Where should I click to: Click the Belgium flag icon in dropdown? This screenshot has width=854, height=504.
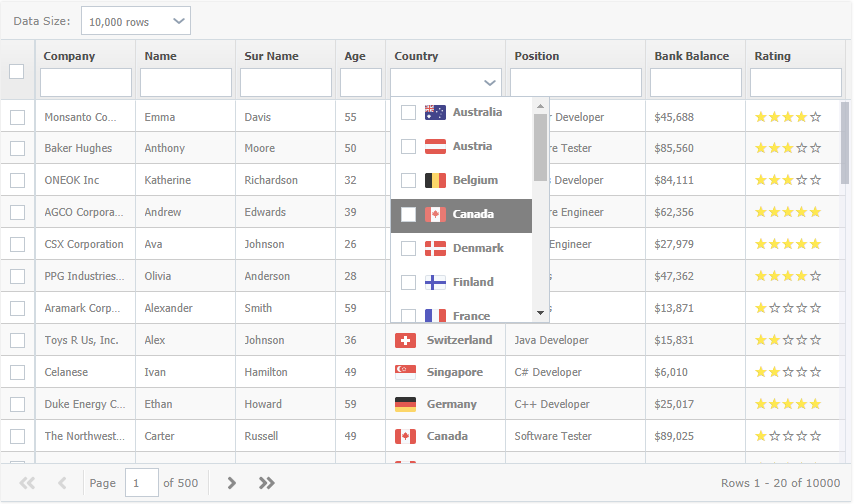tap(435, 180)
